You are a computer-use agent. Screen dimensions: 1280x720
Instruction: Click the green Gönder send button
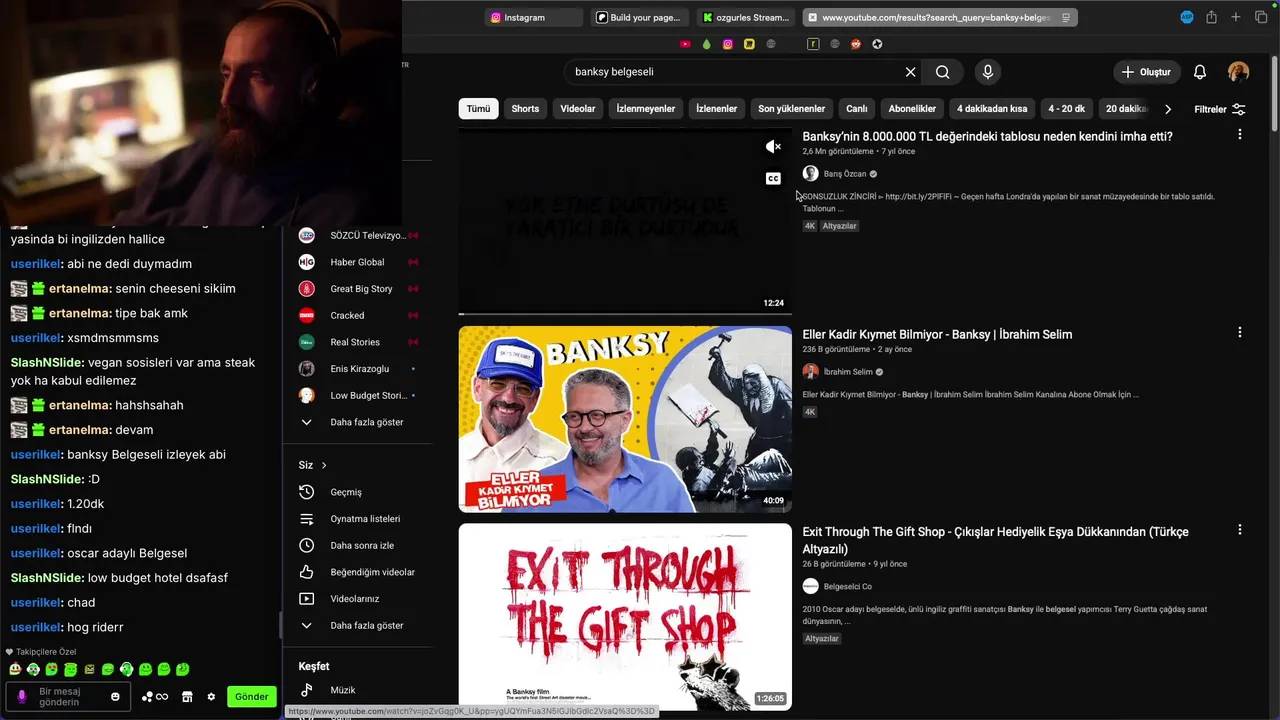[x=252, y=697]
